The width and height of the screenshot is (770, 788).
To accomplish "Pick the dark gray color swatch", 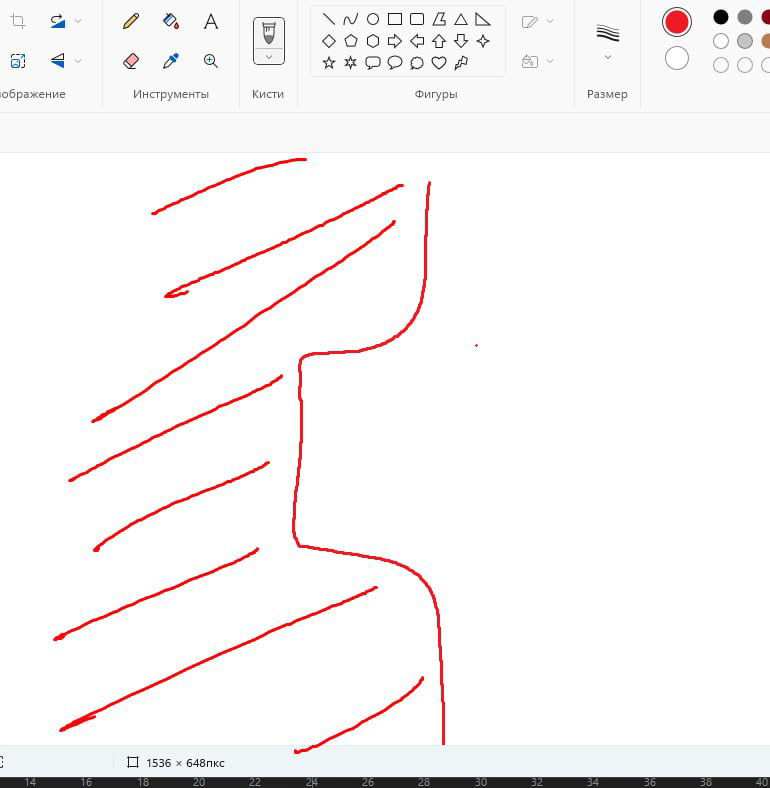I will 745,17.
